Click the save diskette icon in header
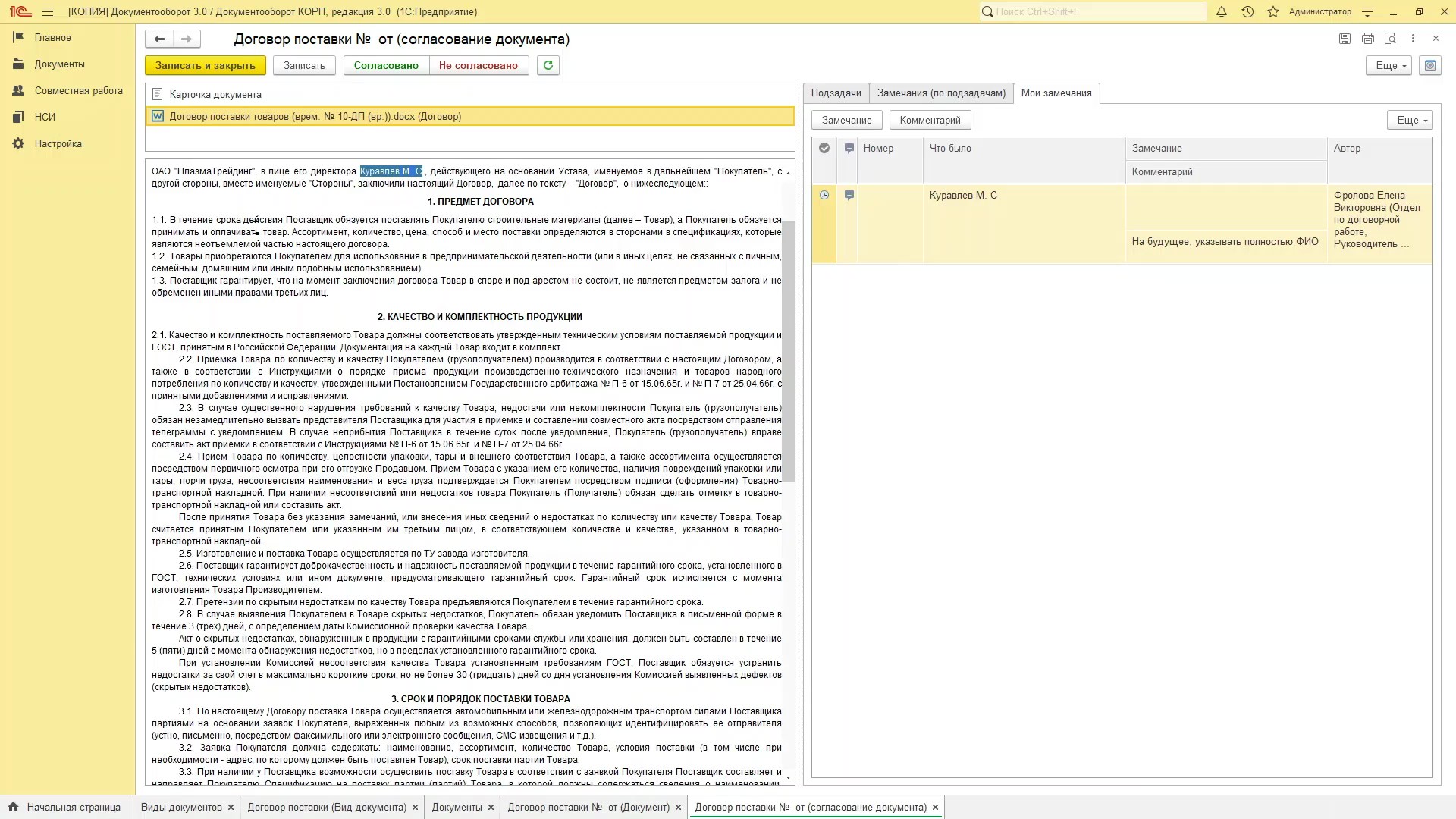Screen dimensions: 1456x819 [1344, 39]
